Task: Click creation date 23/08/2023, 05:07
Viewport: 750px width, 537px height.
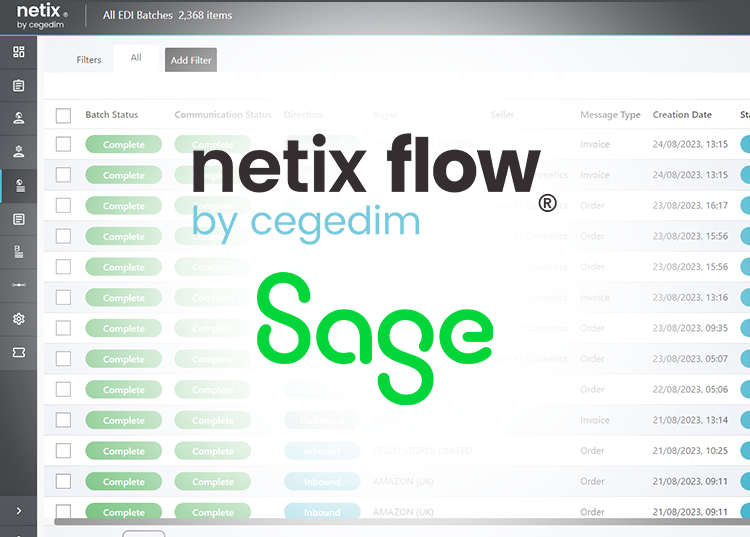Action: click(690, 359)
